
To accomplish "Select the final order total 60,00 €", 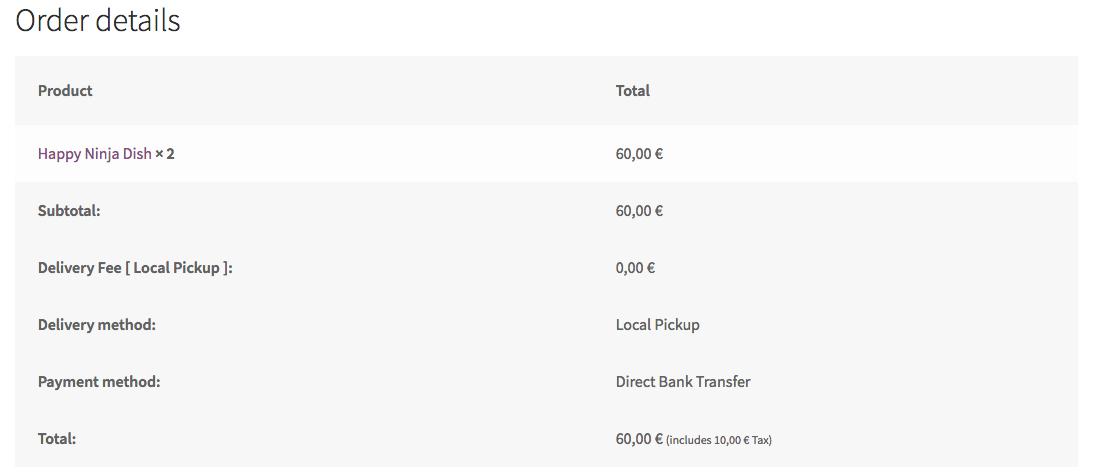I will coord(639,439).
